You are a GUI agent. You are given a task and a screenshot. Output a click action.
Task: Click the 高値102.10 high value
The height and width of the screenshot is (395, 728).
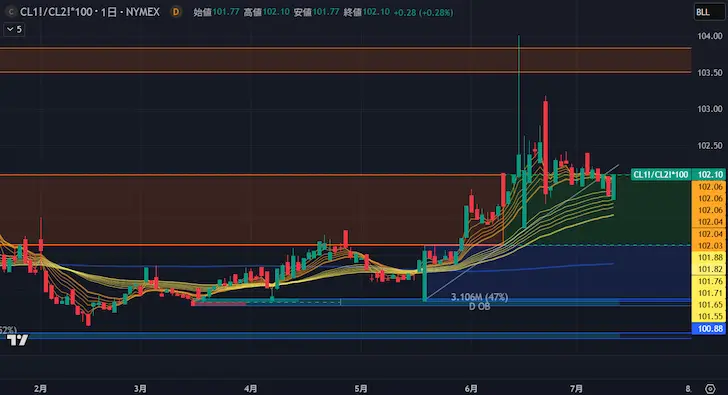tap(266, 12)
